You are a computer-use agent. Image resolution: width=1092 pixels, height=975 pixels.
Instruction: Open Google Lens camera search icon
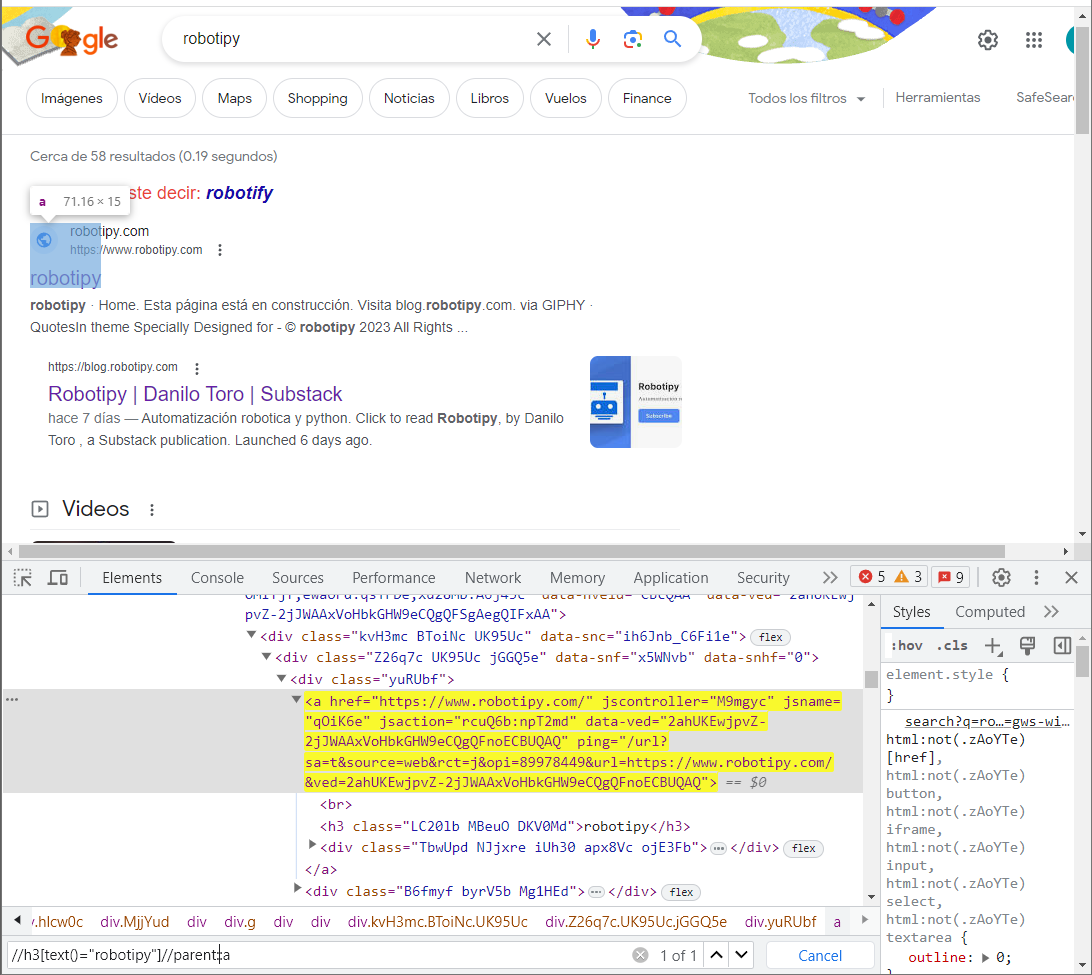click(x=632, y=38)
